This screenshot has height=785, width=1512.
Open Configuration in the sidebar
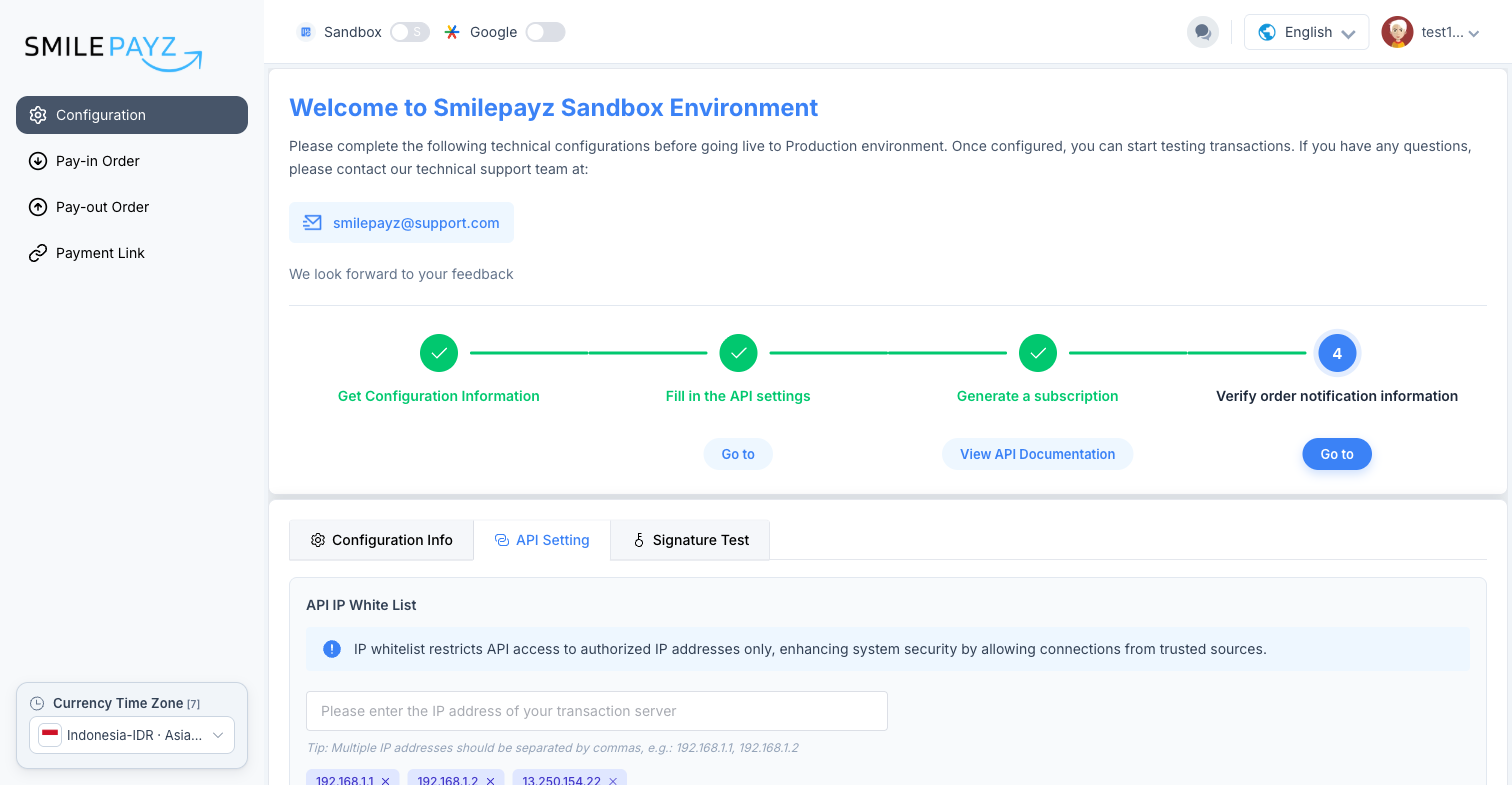tap(132, 115)
